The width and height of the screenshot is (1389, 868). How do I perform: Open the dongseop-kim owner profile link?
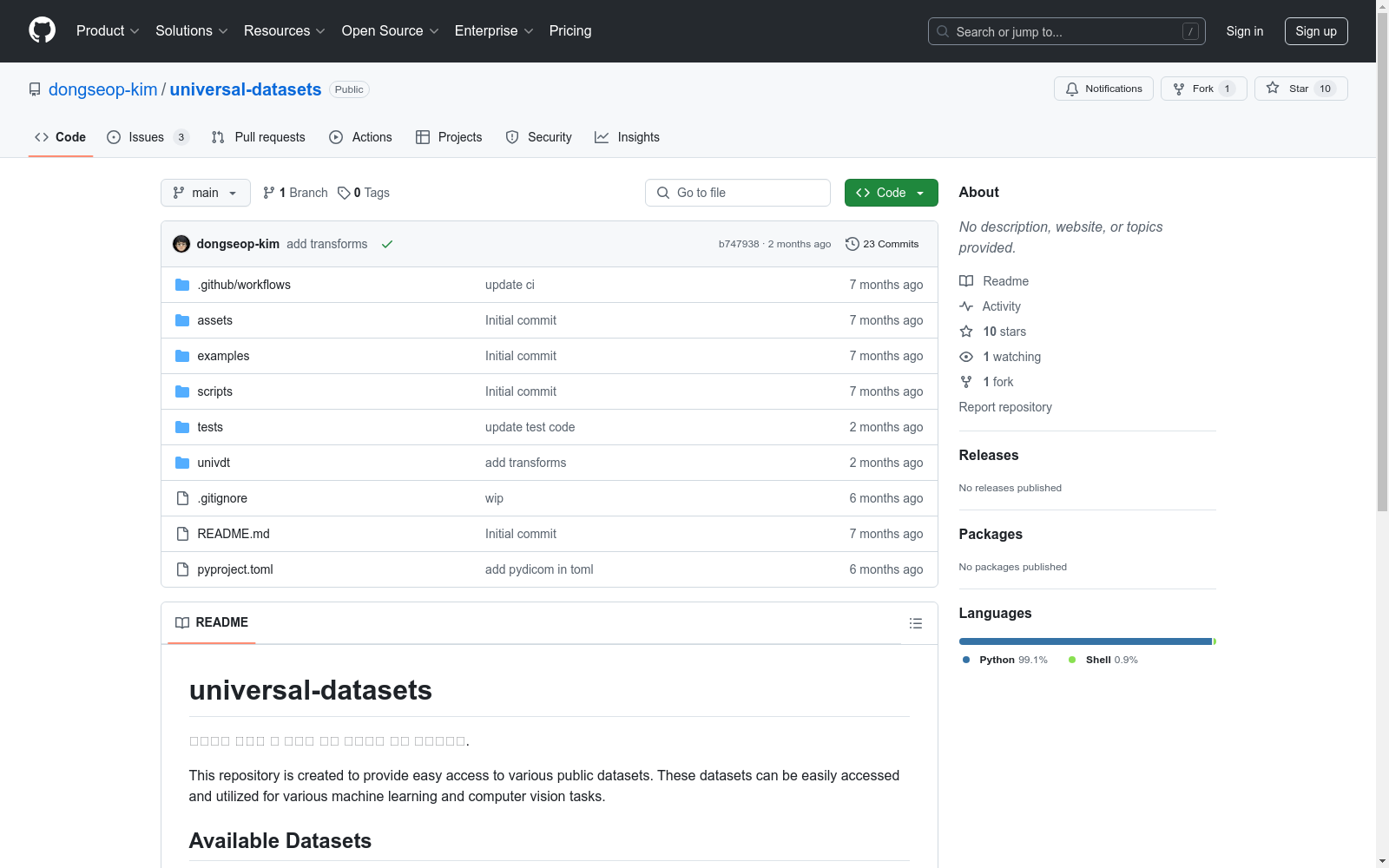point(103,89)
